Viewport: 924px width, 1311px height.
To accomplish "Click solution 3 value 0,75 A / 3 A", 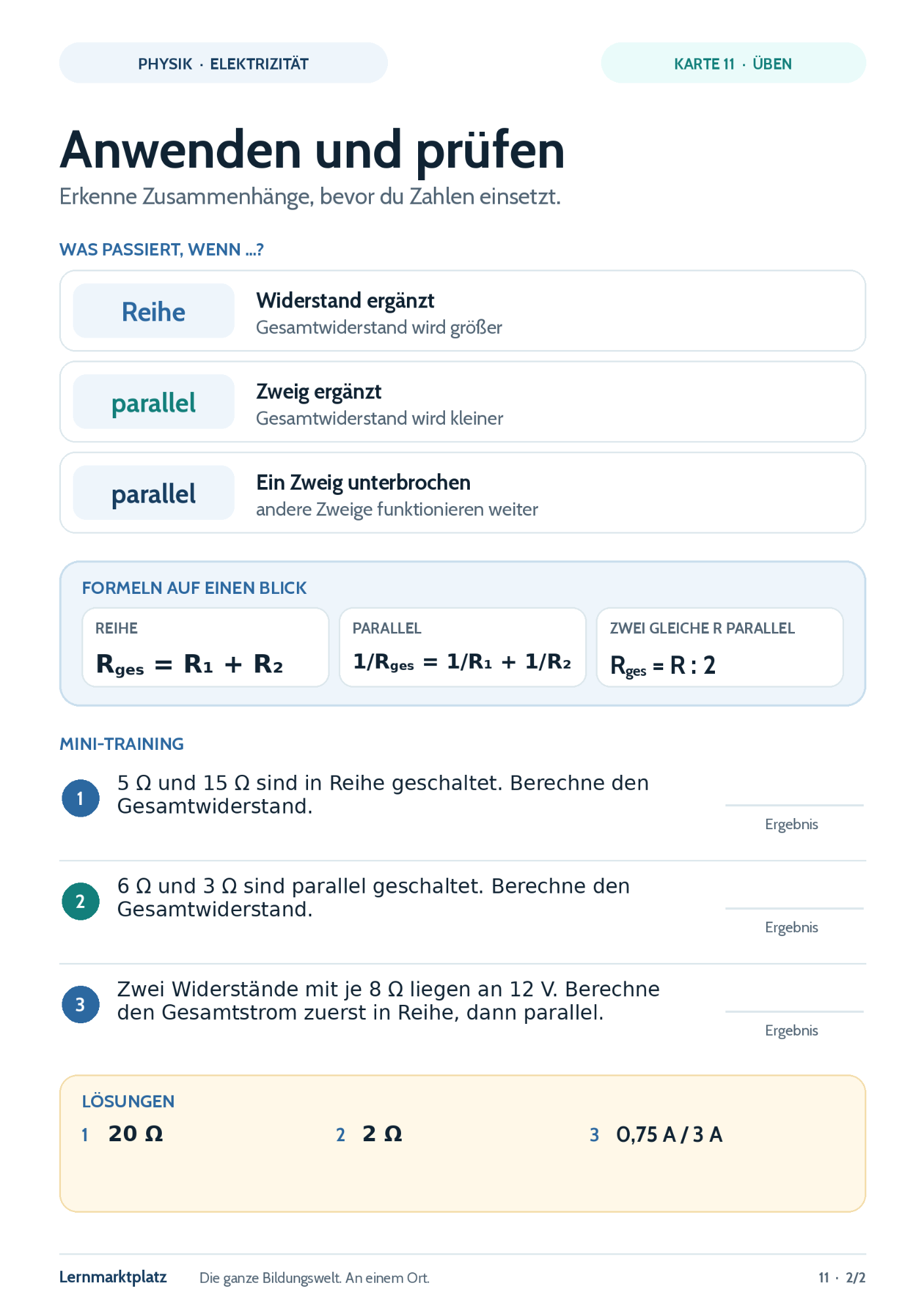I will pyautogui.click(x=669, y=1134).
